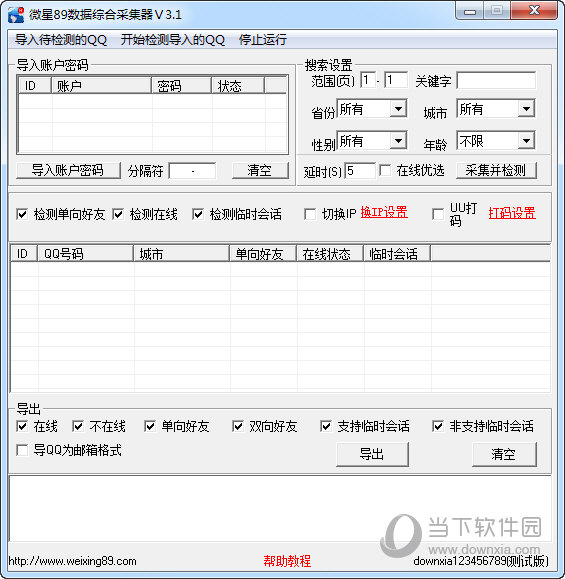Click the 临时会话 column header
Screen dimensions: 565x579
[397, 254]
